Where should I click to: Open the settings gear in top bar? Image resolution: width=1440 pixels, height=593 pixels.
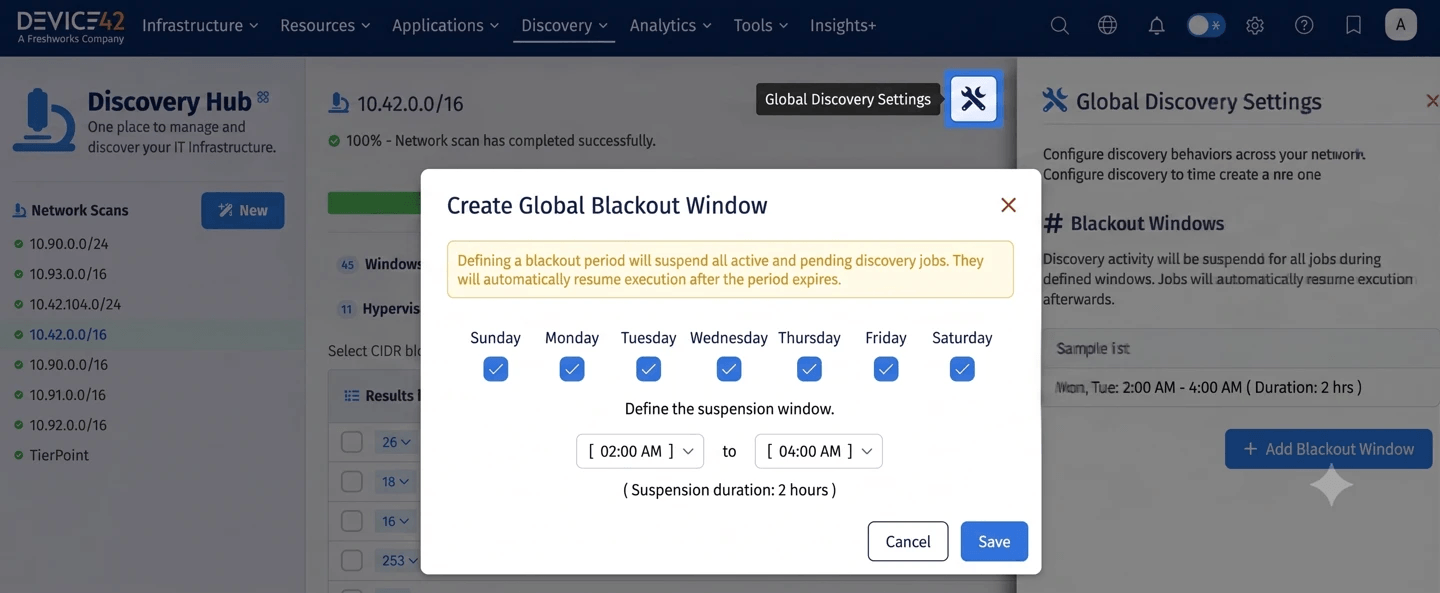1255,26
